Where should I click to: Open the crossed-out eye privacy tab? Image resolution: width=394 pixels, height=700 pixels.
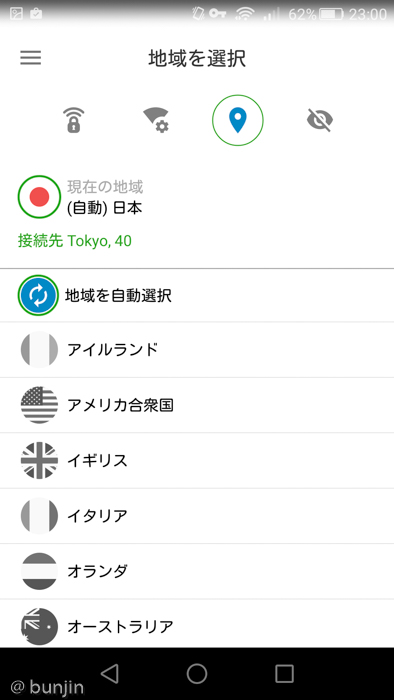320,120
